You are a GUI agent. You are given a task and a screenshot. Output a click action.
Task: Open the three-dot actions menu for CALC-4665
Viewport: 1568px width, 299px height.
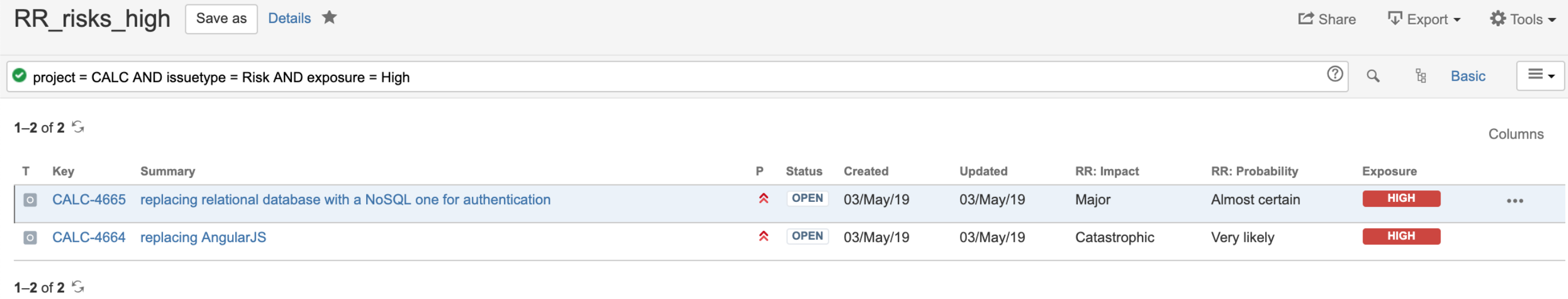(x=1515, y=201)
